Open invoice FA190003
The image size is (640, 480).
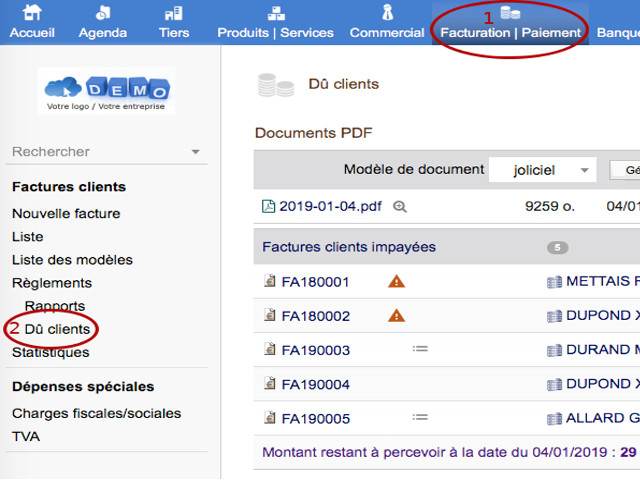(x=316, y=350)
